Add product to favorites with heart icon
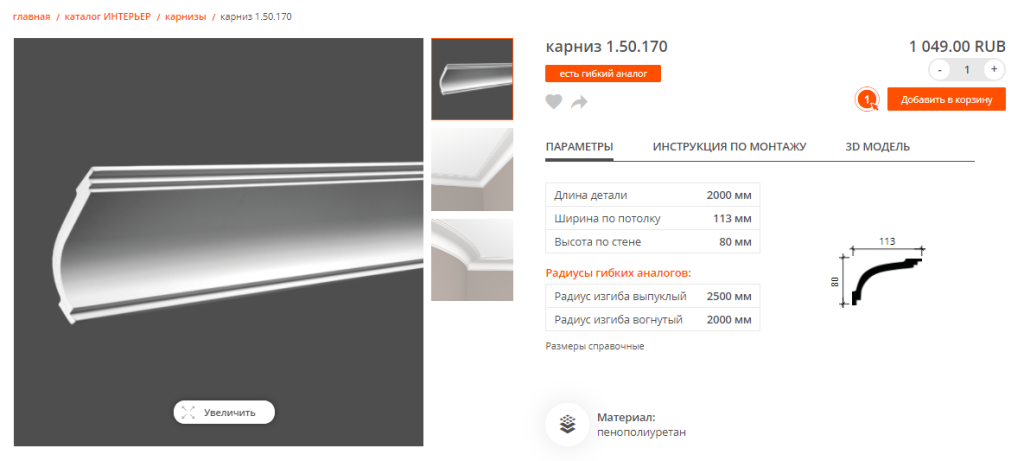Image resolution: width=1024 pixels, height=461 pixels. 554,102
